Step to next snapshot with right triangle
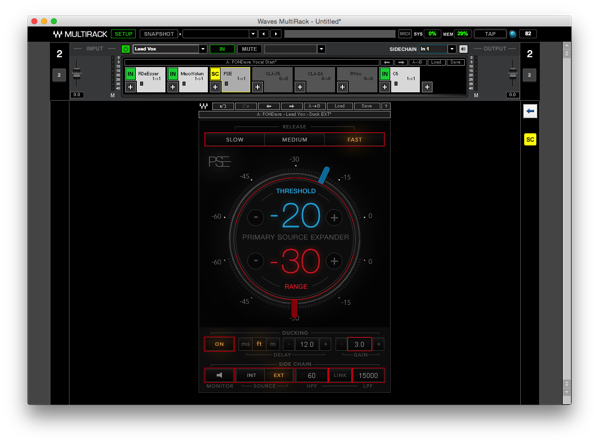Image resolution: width=599 pixels, height=444 pixels. point(276,34)
